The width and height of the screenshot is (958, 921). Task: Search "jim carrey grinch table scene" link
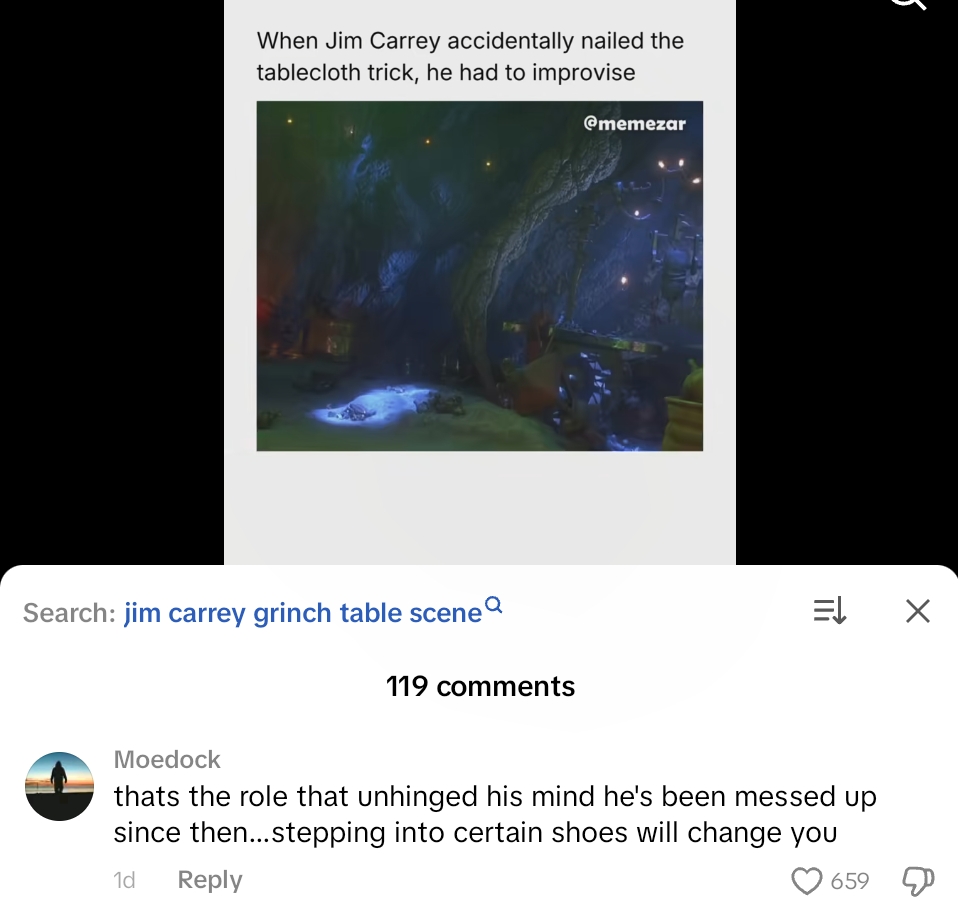(302, 613)
